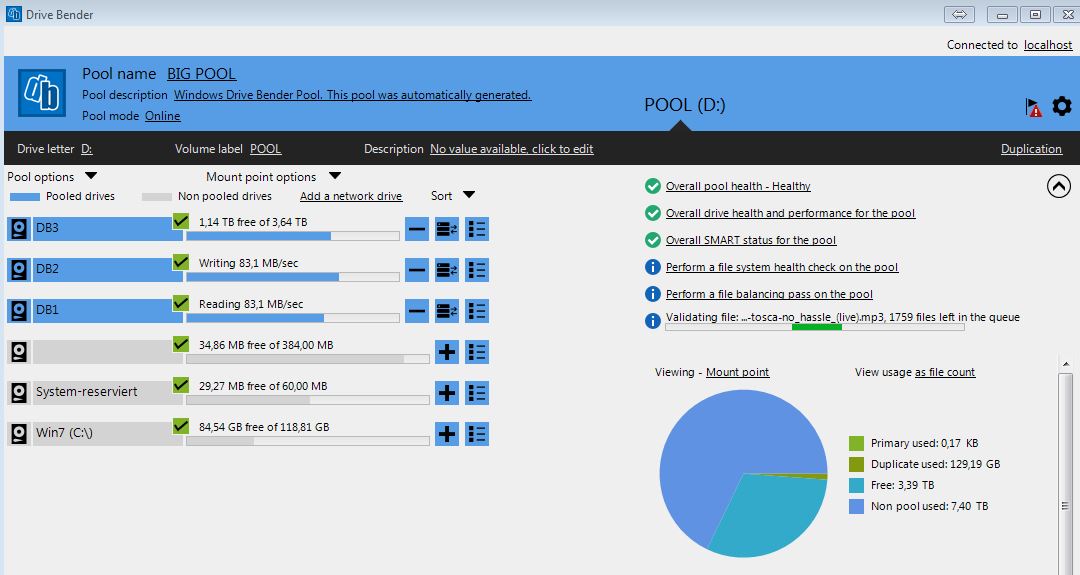Toggle the checkbox on System-reserviert drive
Image resolution: width=1080 pixels, height=575 pixels.
pyautogui.click(x=180, y=384)
